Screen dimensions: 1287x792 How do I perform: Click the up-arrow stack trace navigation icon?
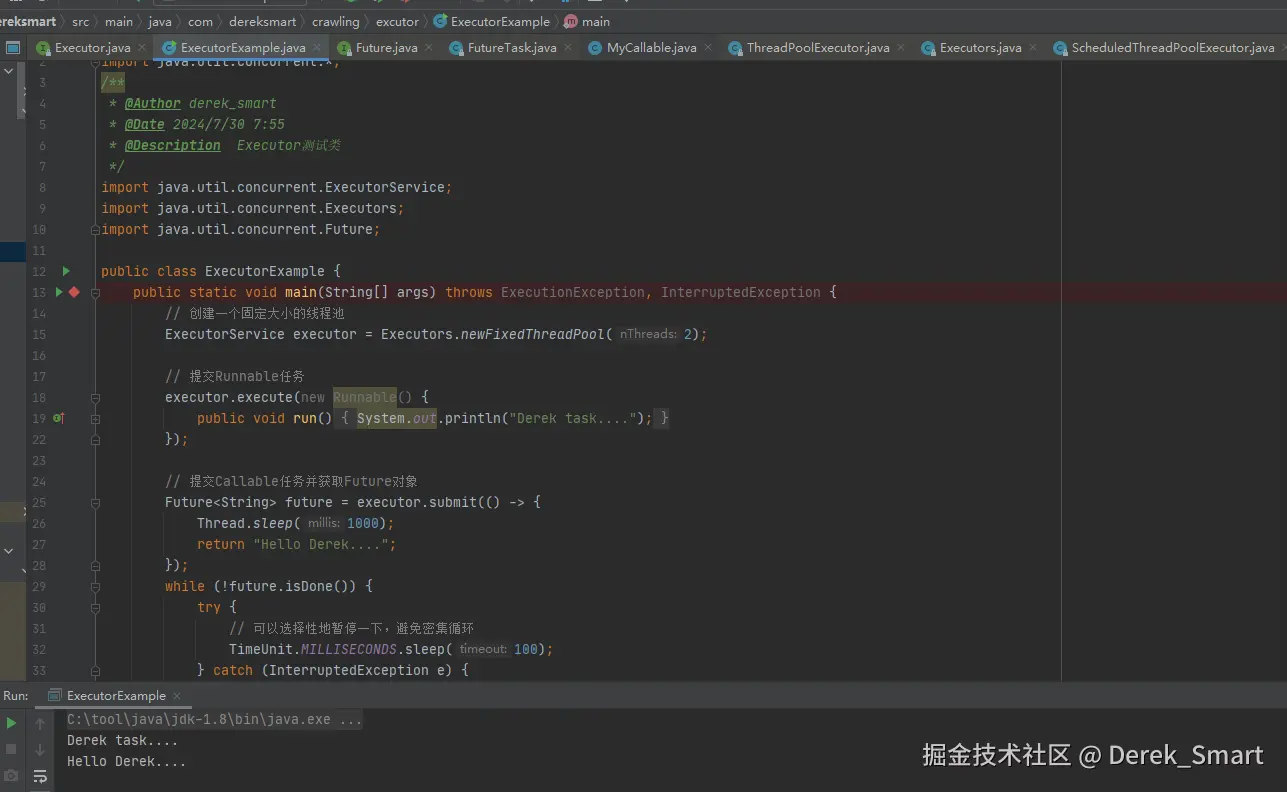(40, 722)
